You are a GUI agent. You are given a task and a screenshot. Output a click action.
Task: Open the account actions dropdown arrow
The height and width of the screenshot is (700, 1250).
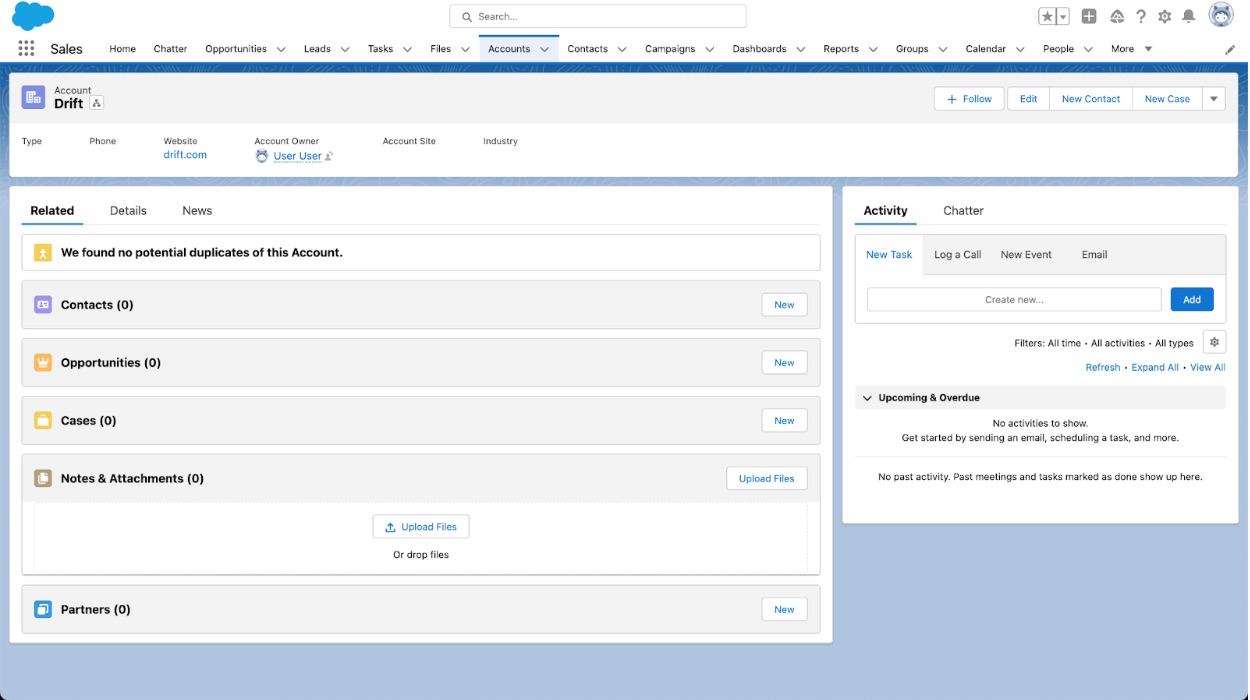point(1213,99)
